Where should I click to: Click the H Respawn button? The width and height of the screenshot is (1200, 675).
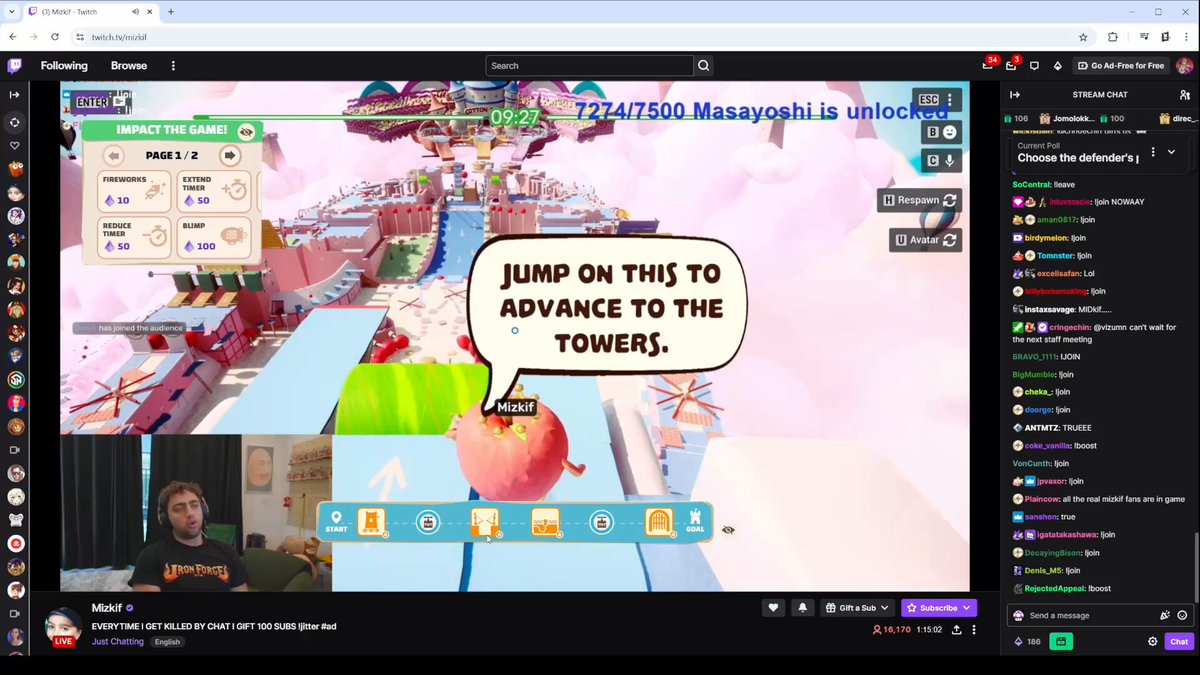[x=920, y=200]
